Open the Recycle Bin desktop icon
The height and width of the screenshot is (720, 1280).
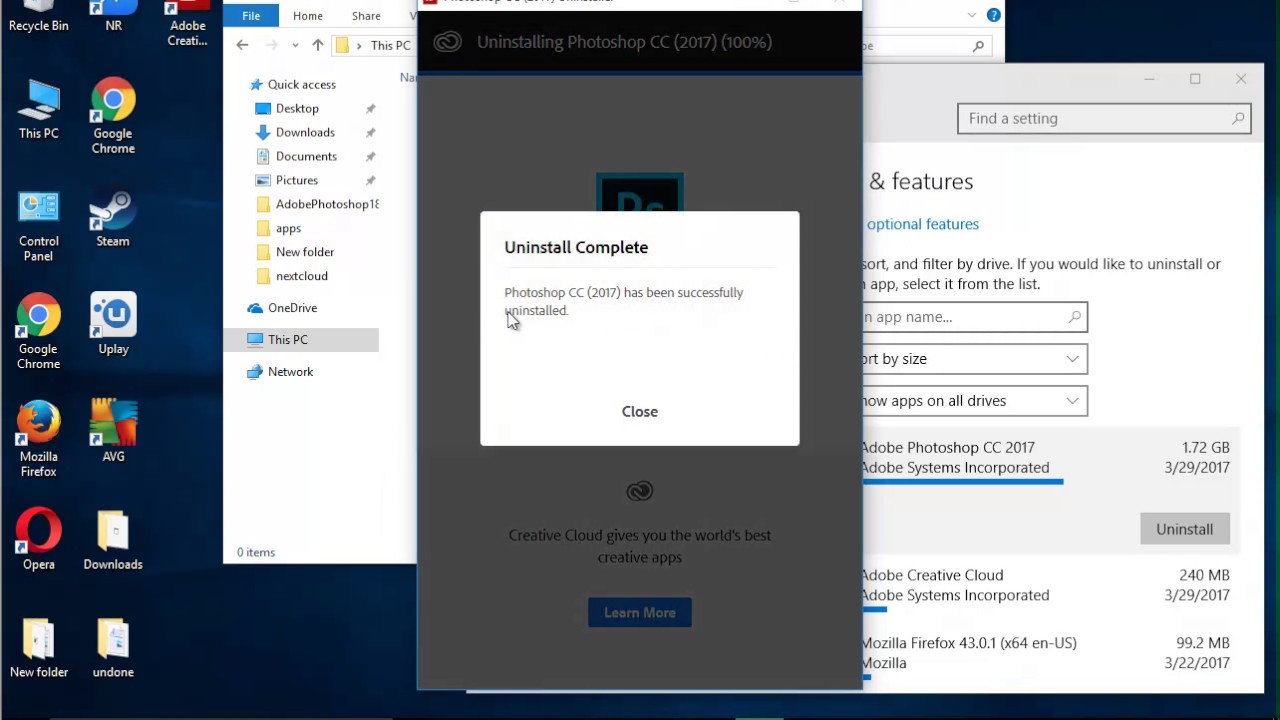[39, 17]
